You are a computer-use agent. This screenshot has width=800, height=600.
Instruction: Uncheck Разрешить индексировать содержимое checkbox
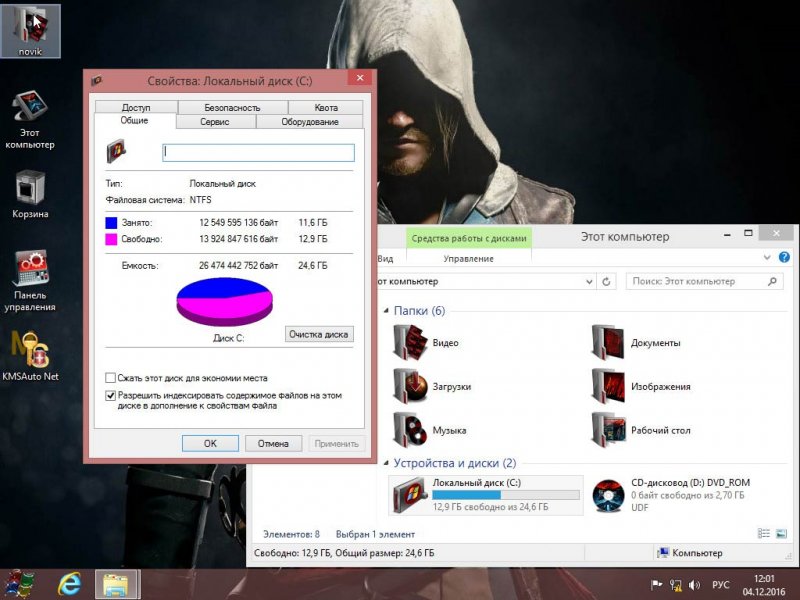click(x=110, y=395)
